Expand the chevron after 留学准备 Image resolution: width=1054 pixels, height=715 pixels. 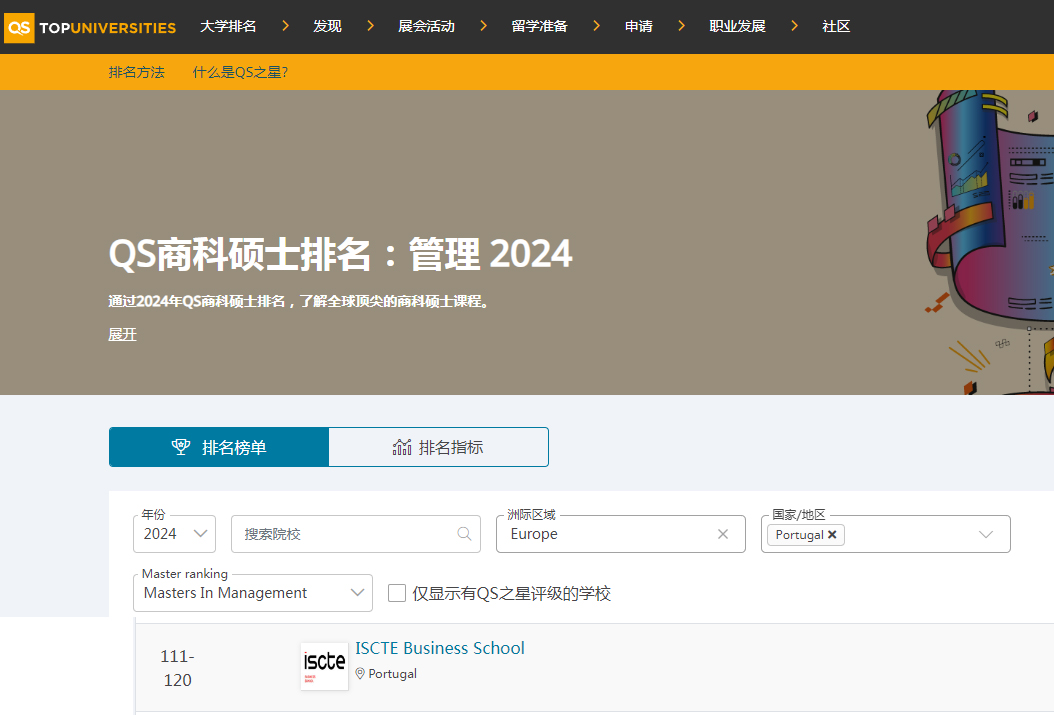596,26
